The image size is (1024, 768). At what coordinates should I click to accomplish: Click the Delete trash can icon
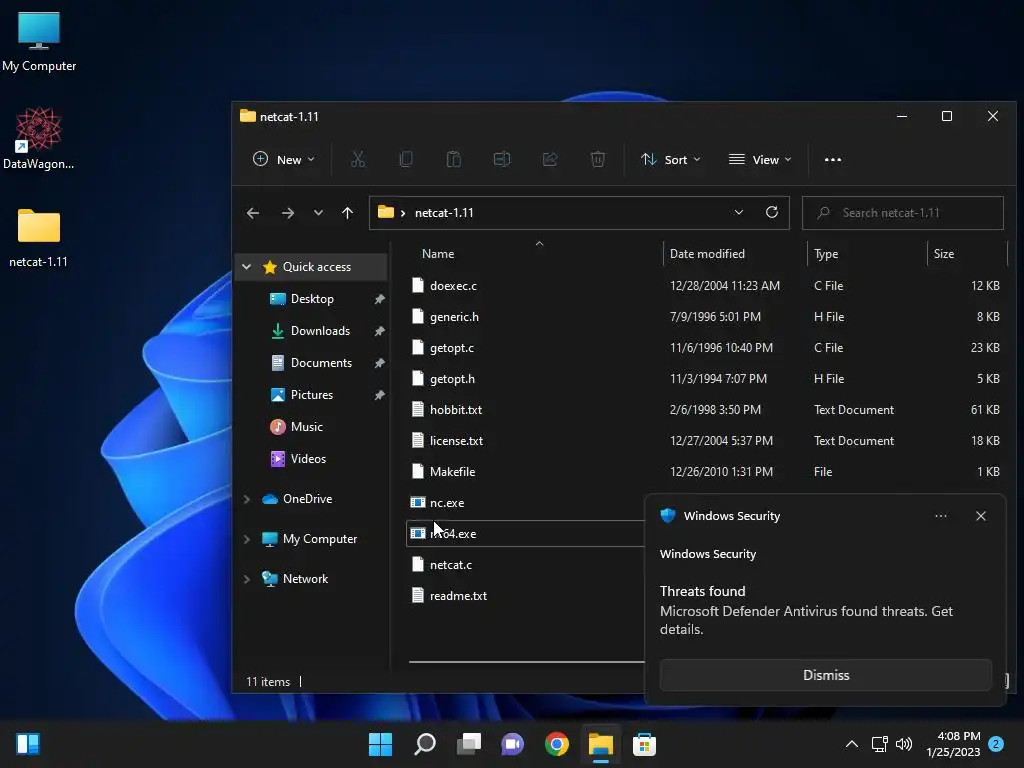tap(598, 159)
